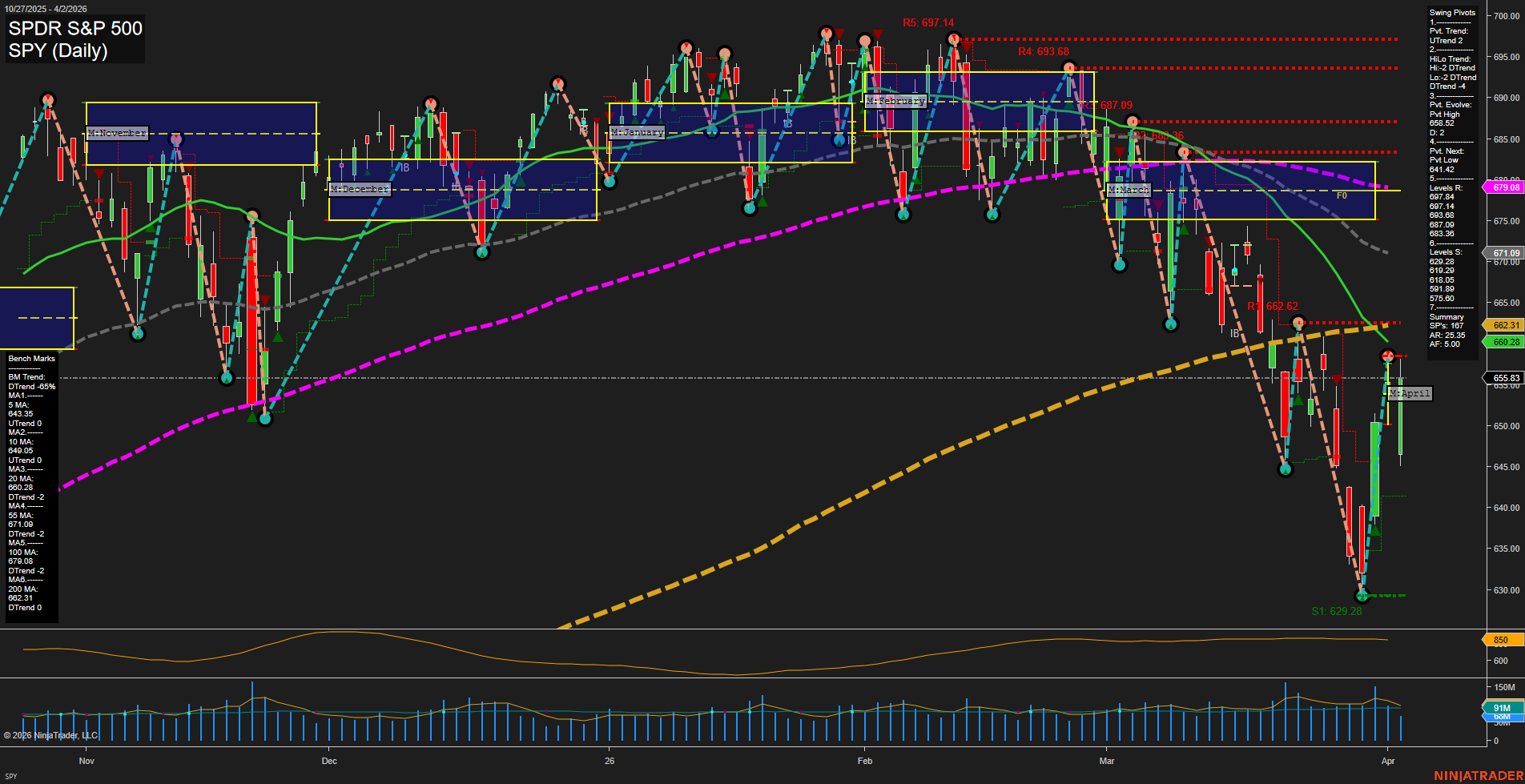Click the swing high pivot circle at R5
The height and width of the screenshot is (784, 1525).
953,39
